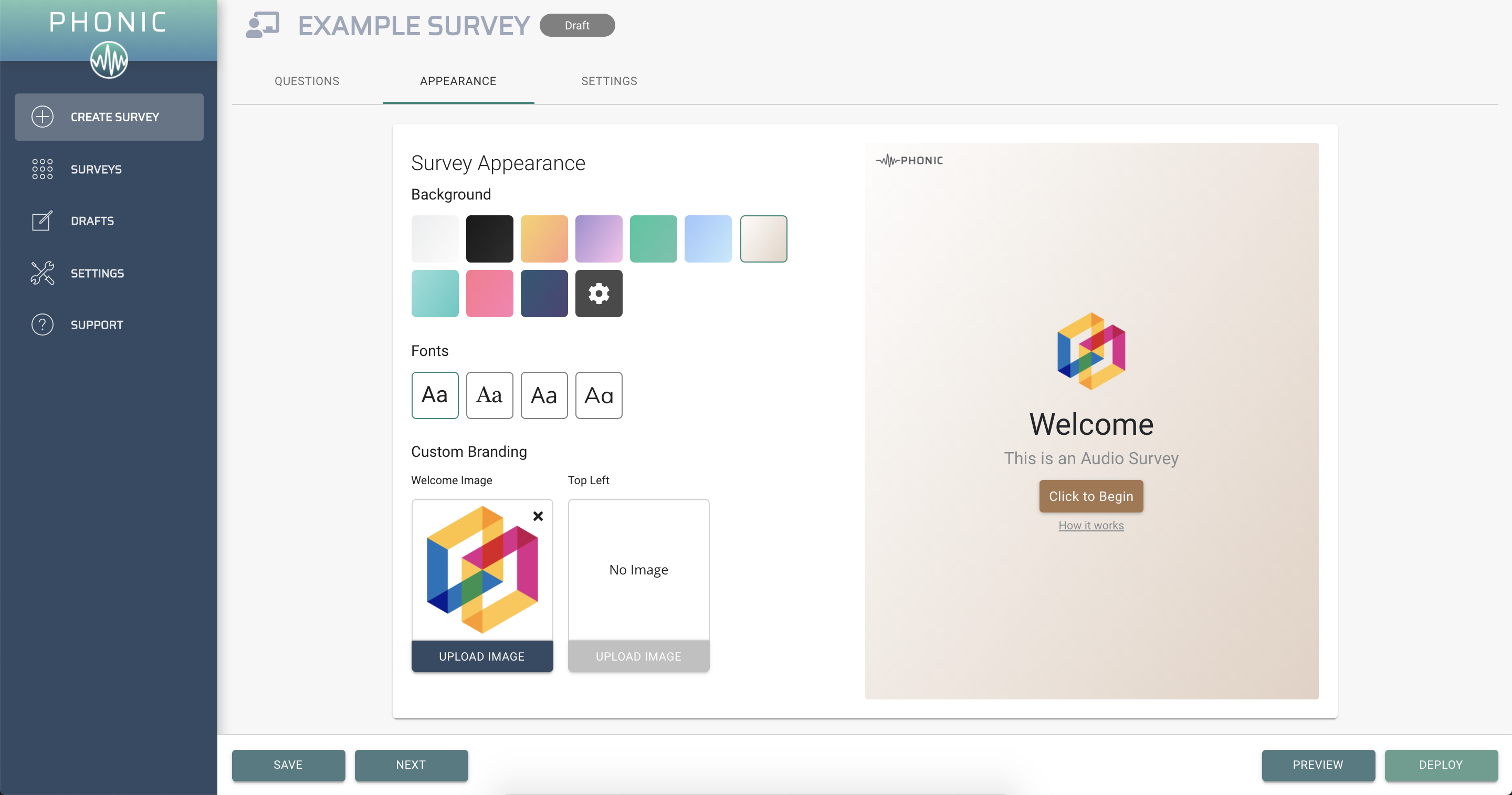Upload an image for Top Left branding
The width and height of the screenshot is (1512, 795).
coord(638,656)
